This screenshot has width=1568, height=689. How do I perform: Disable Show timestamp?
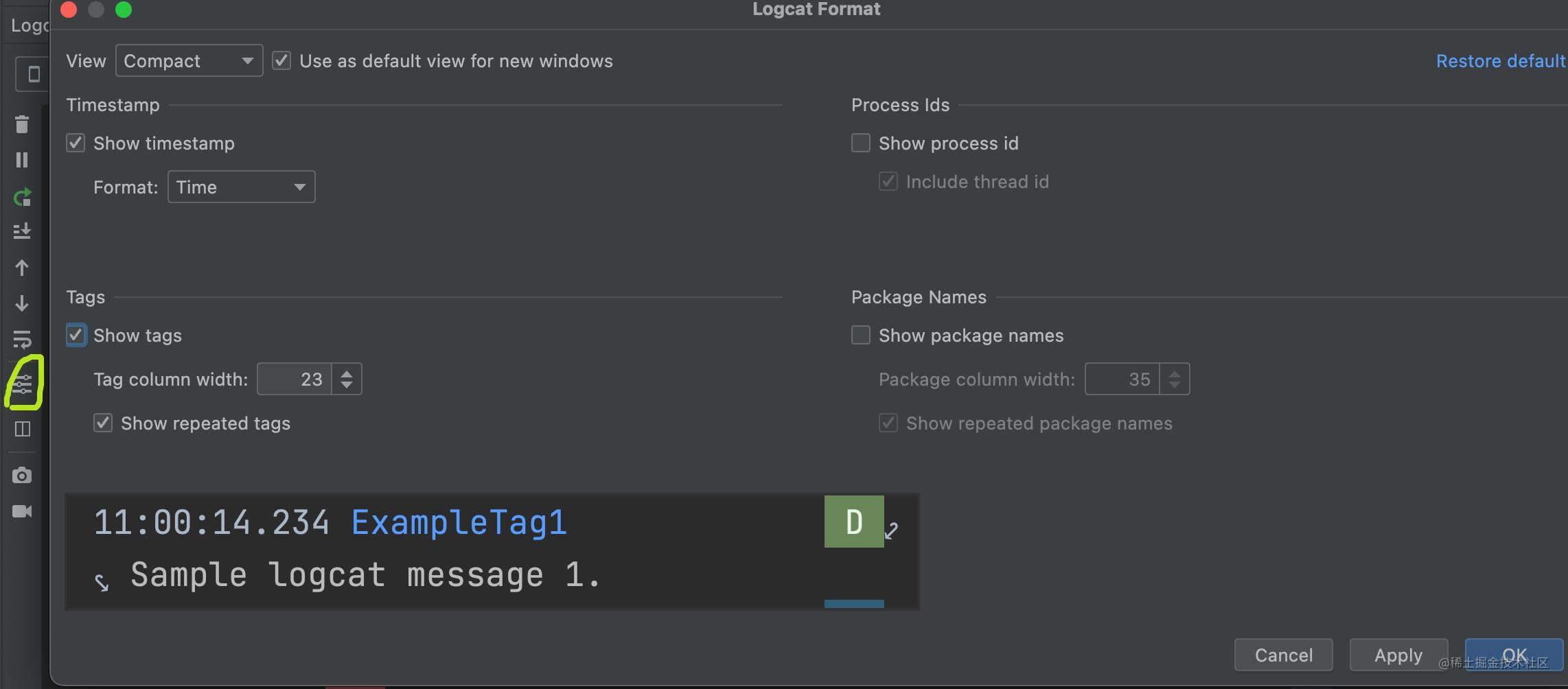click(x=76, y=143)
